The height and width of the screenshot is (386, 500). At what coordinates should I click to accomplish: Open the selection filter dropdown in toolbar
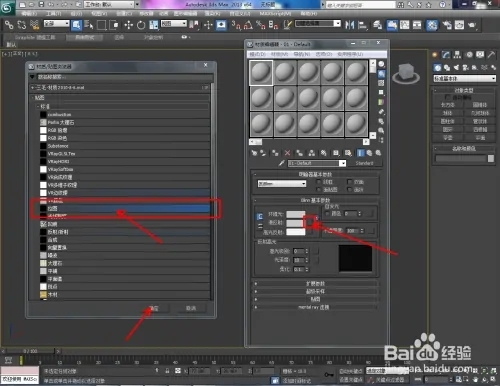[x=57, y=24]
